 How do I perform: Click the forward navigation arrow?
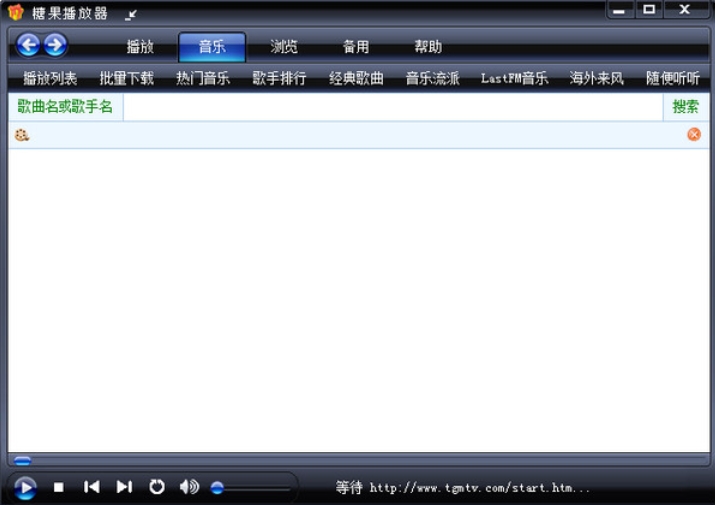(56, 45)
